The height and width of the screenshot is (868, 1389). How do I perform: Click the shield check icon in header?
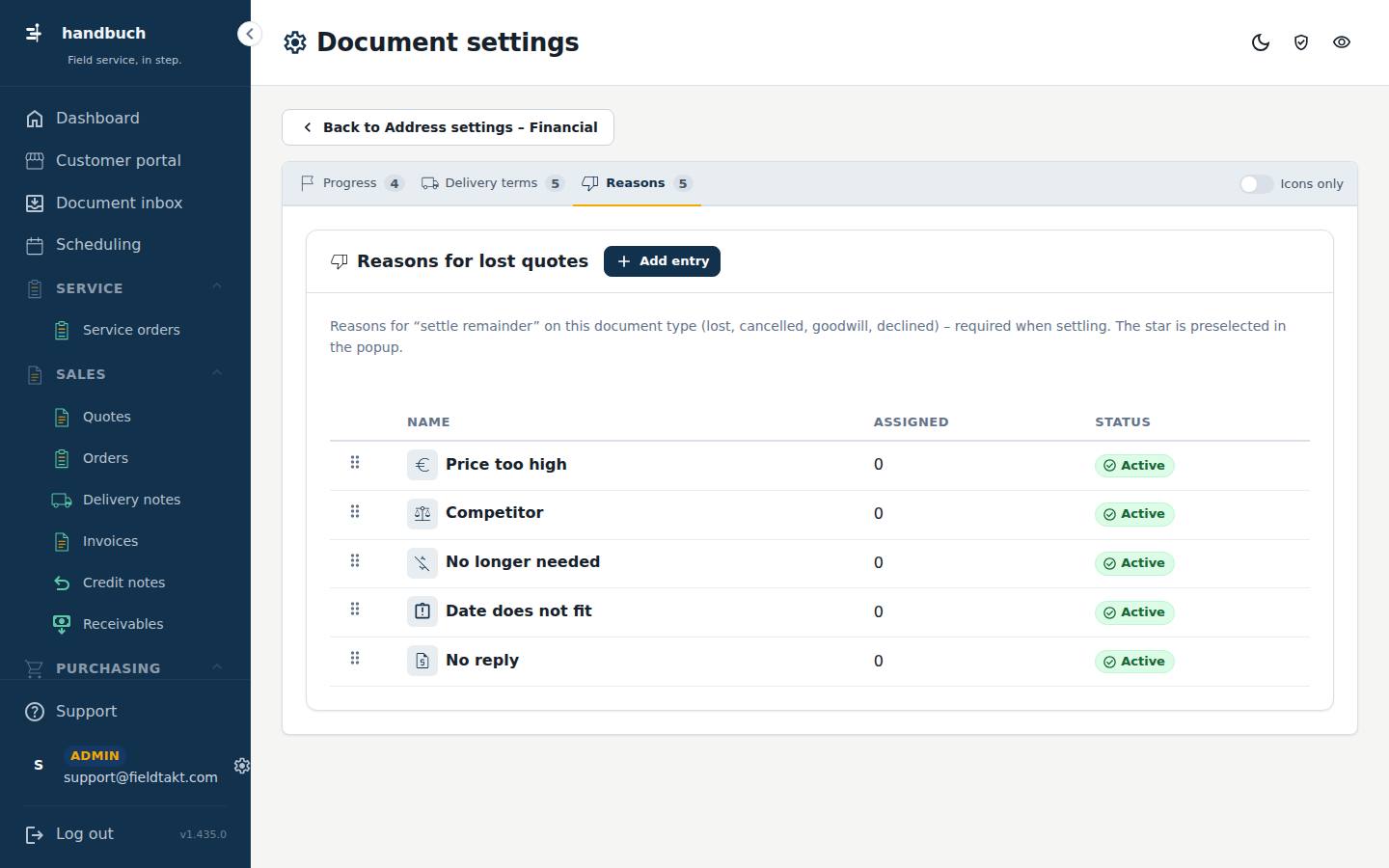1301,42
